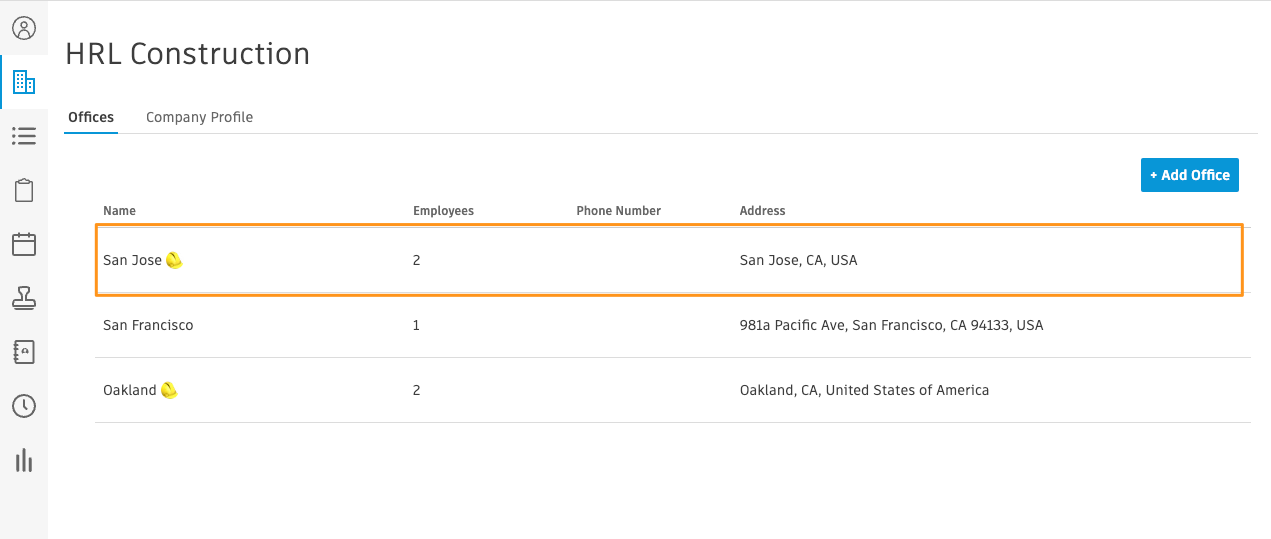Image resolution: width=1271 pixels, height=539 pixels.
Task: Open the calendar icon in sidebar
Action: (x=24, y=244)
